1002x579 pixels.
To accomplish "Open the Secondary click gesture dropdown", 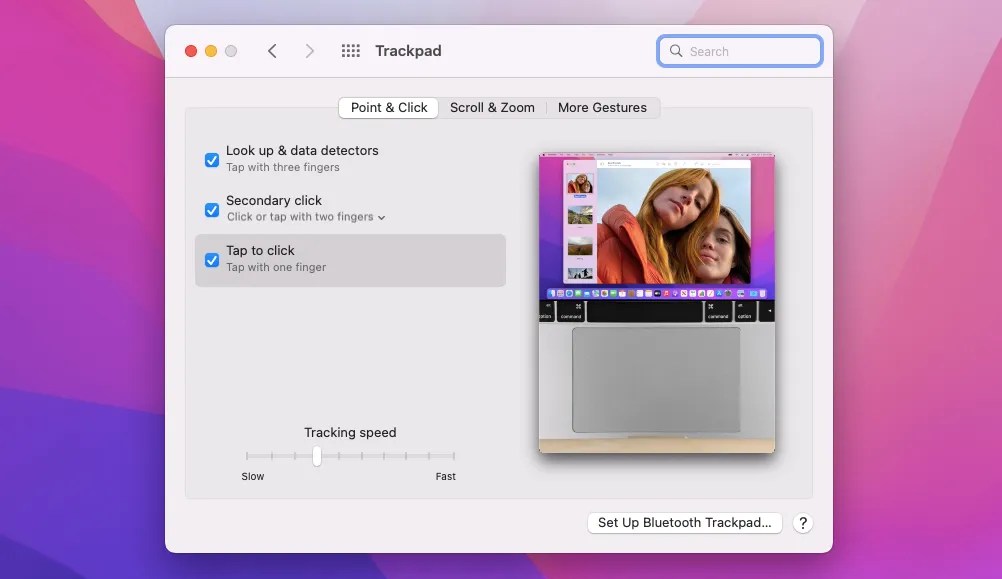I will tap(380, 216).
